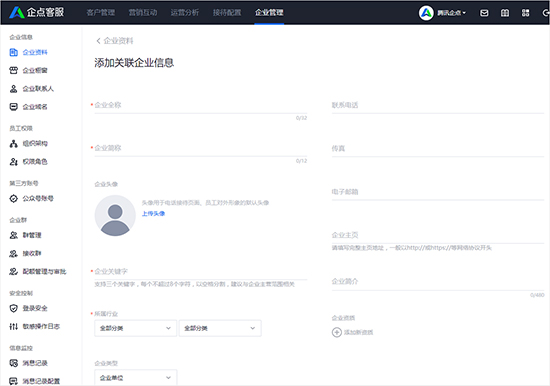Screen dimensions: 550x386
Task: Open the mail envelope icon in header
Action: tap(484, 13)
